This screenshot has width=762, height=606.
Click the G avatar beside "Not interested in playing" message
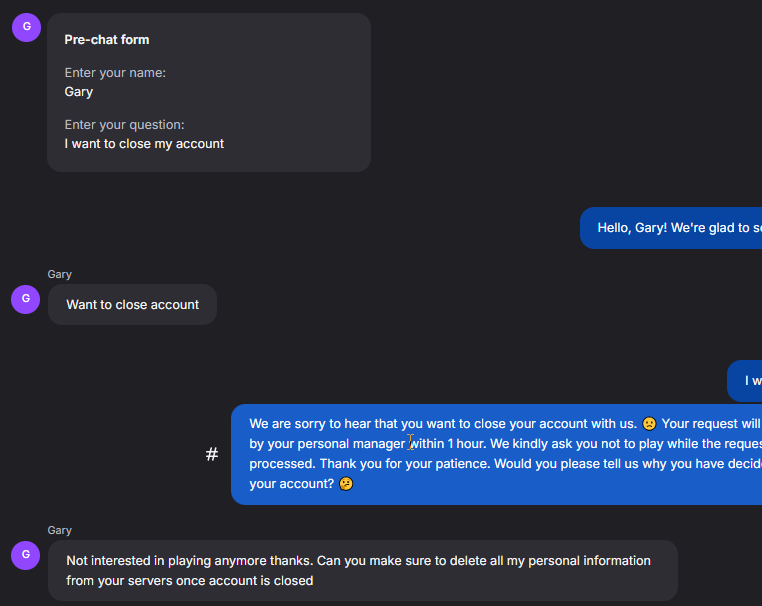pyautogui.click(x=26, y=554)
